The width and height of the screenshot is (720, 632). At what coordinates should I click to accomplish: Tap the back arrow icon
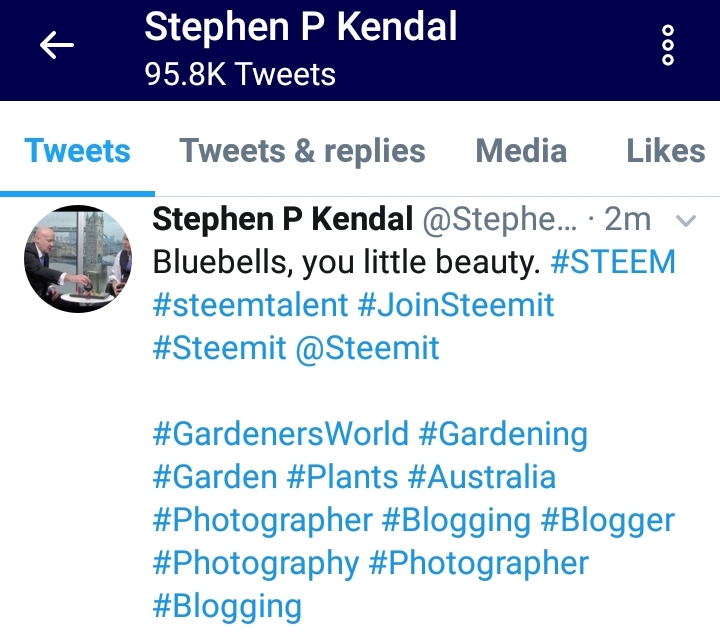[56, 45]
